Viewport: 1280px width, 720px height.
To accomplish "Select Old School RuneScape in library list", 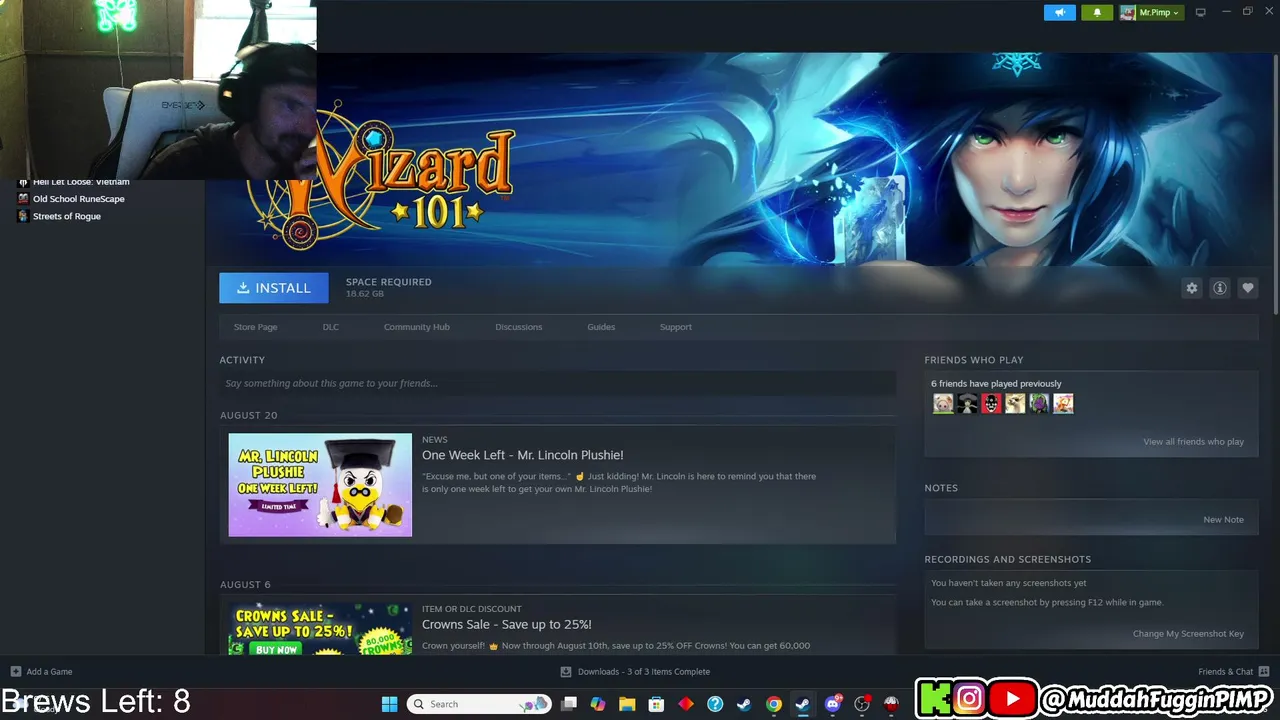I will point(79,199).
